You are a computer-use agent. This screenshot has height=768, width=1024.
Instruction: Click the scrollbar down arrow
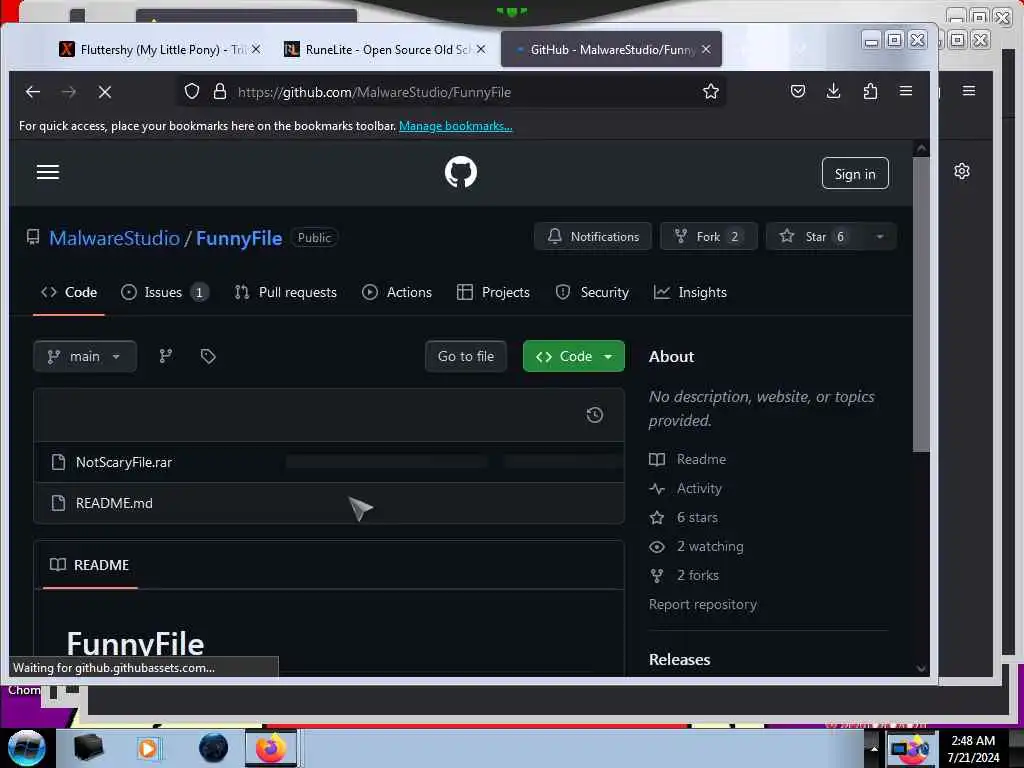click(x=921, y=668)
